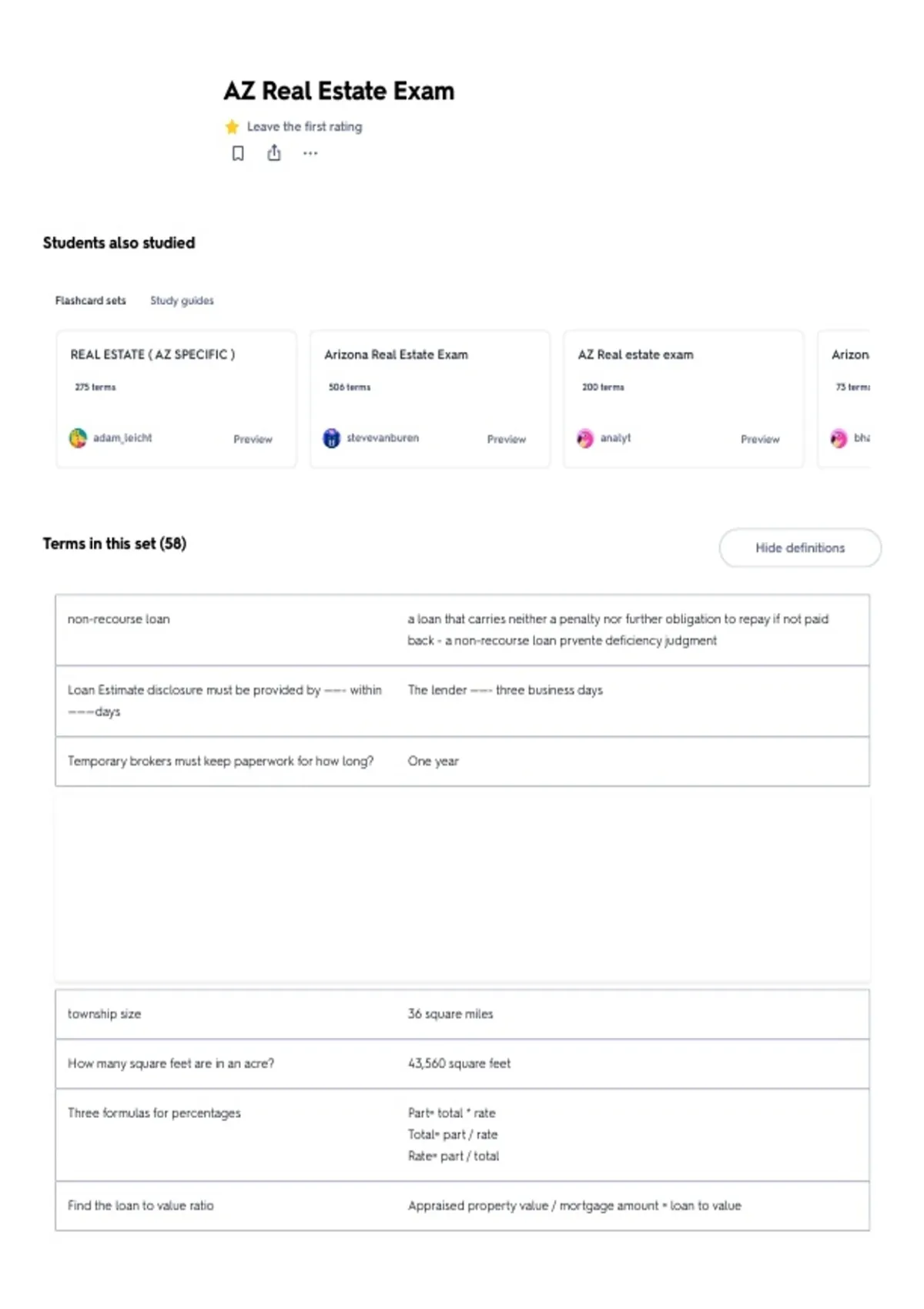The height and width of the screenshot is (1309, 924).
Task: Preview the REAL ESTATE (AZ SPECIFIC) set
Action: 253,439
